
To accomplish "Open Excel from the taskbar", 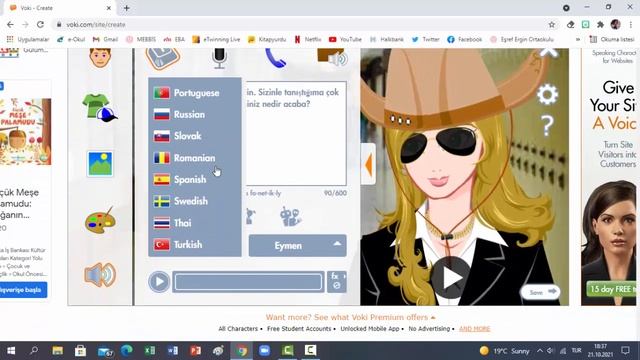I will pyautogui.click(x=150, y=351).
